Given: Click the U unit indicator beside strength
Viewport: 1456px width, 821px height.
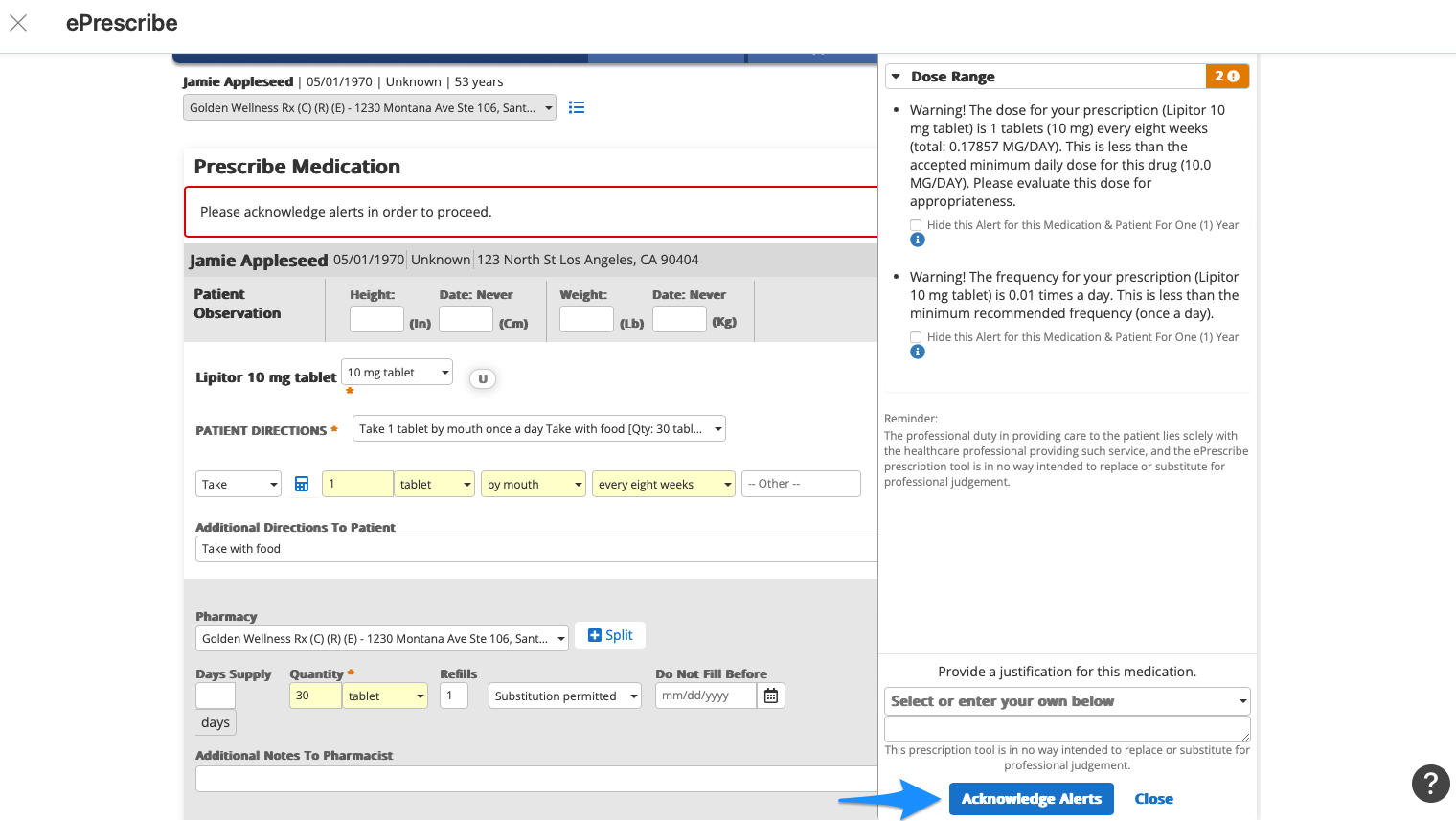Looking at the screenshot, I should (483, 378).
